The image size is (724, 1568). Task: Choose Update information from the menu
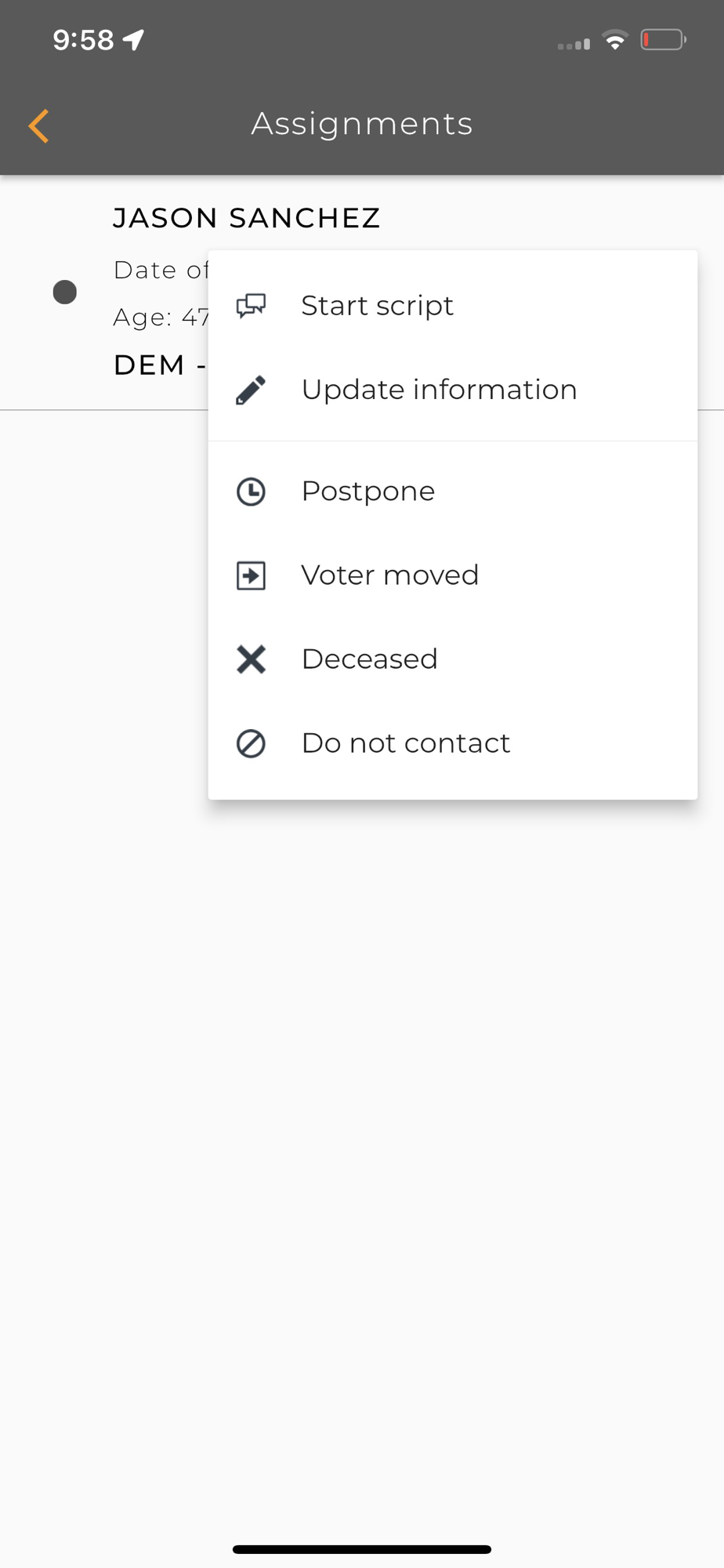[439, 390]
